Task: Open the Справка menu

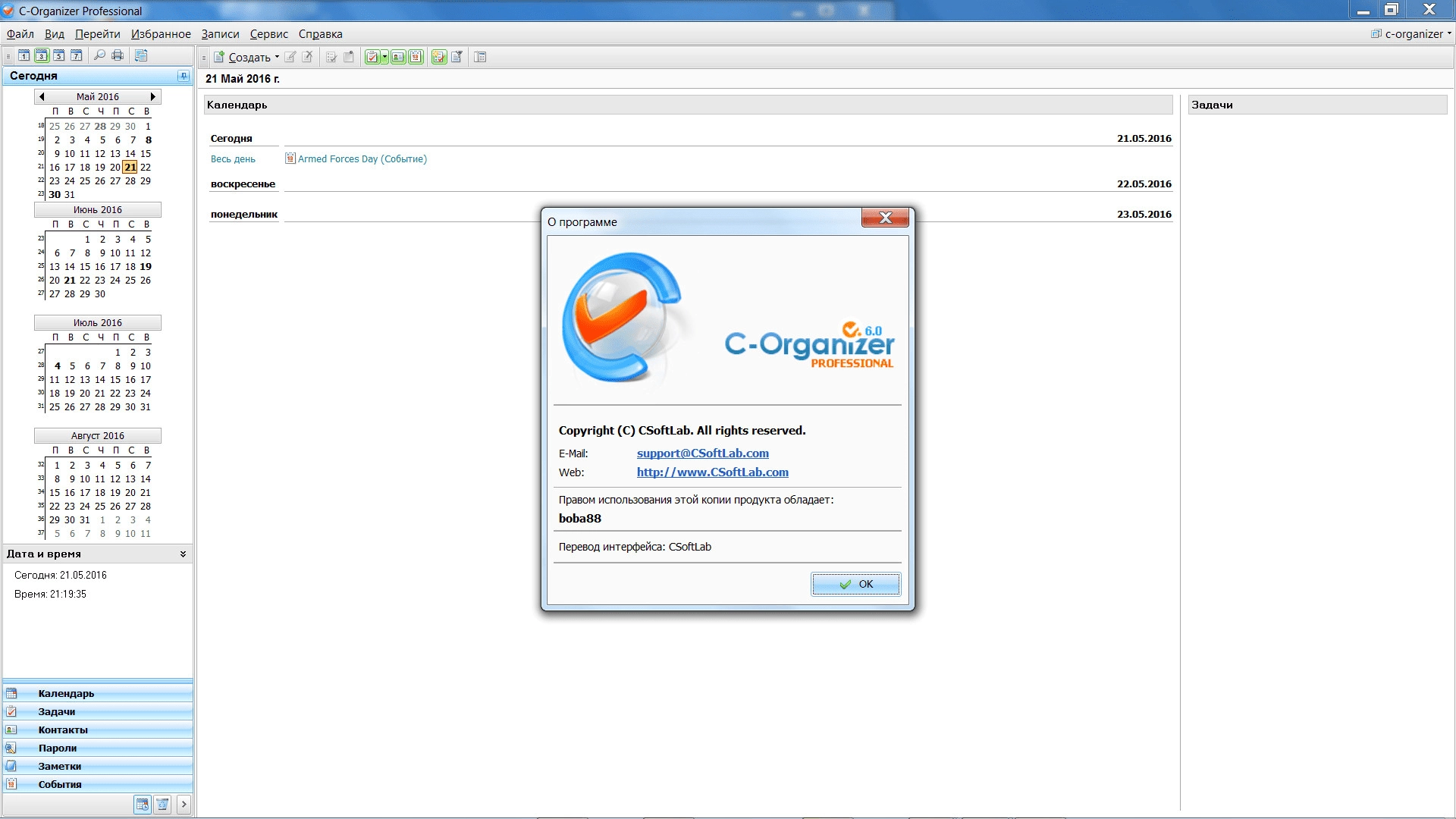Action: point(321,34)
